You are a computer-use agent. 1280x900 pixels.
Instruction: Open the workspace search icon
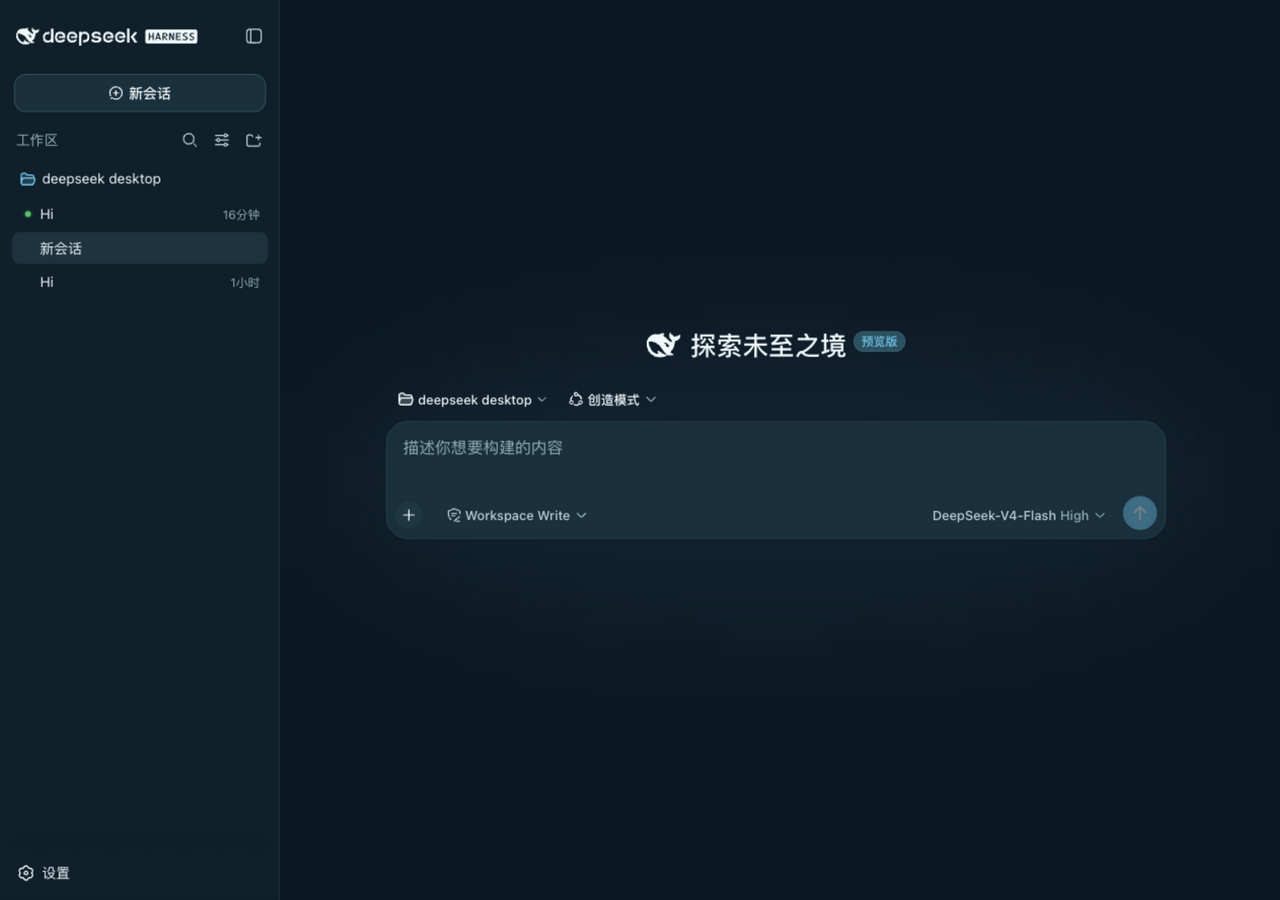pos(189,140)
